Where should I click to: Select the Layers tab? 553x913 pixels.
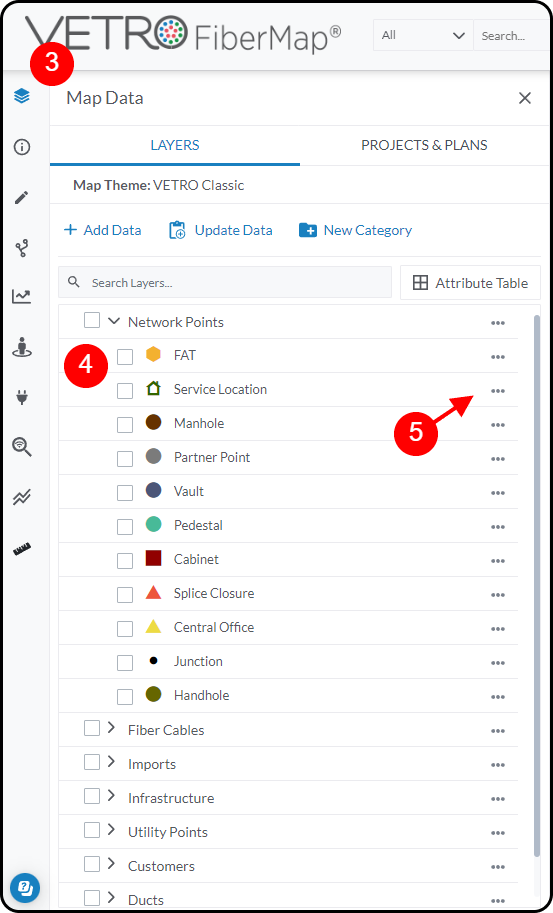[175, 145]
